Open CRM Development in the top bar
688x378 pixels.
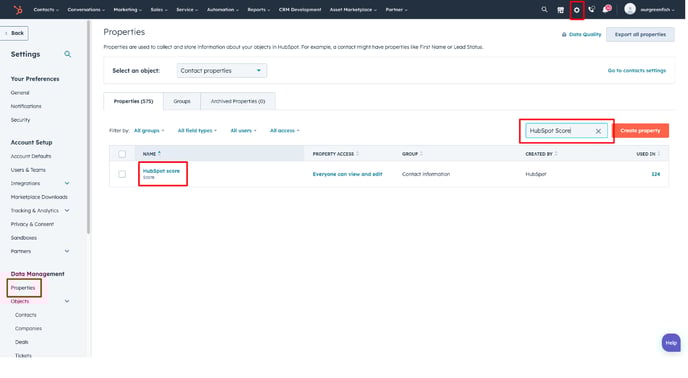[300, 10]
